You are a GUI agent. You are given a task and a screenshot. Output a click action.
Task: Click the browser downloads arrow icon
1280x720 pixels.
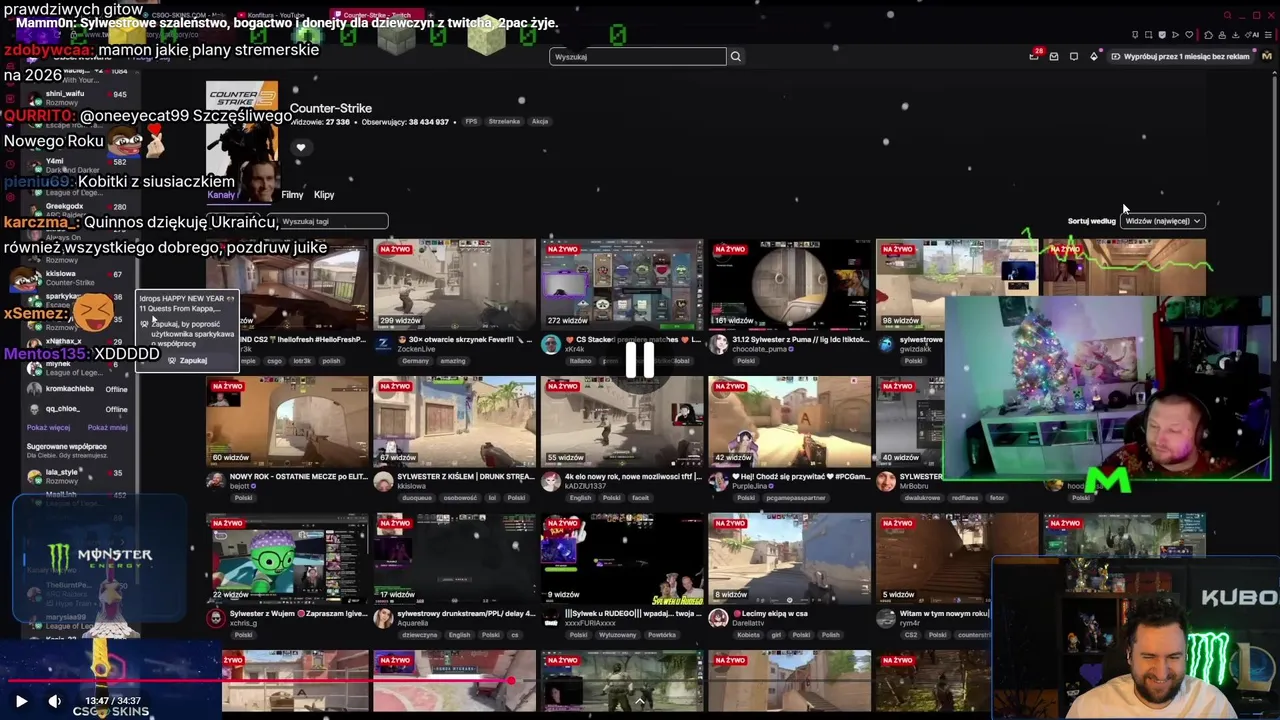pos(1238,35)
